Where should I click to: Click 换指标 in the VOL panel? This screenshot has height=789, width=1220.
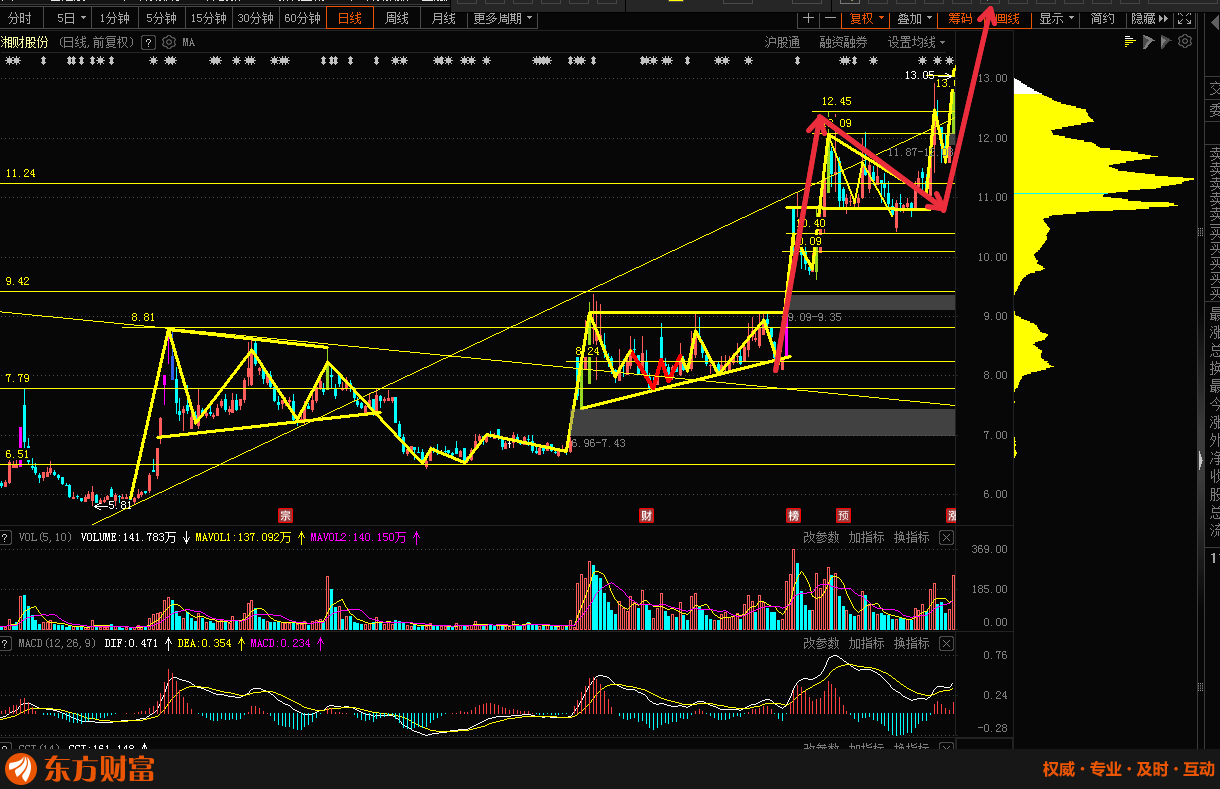pyautogui.click(x=911, y=537)
